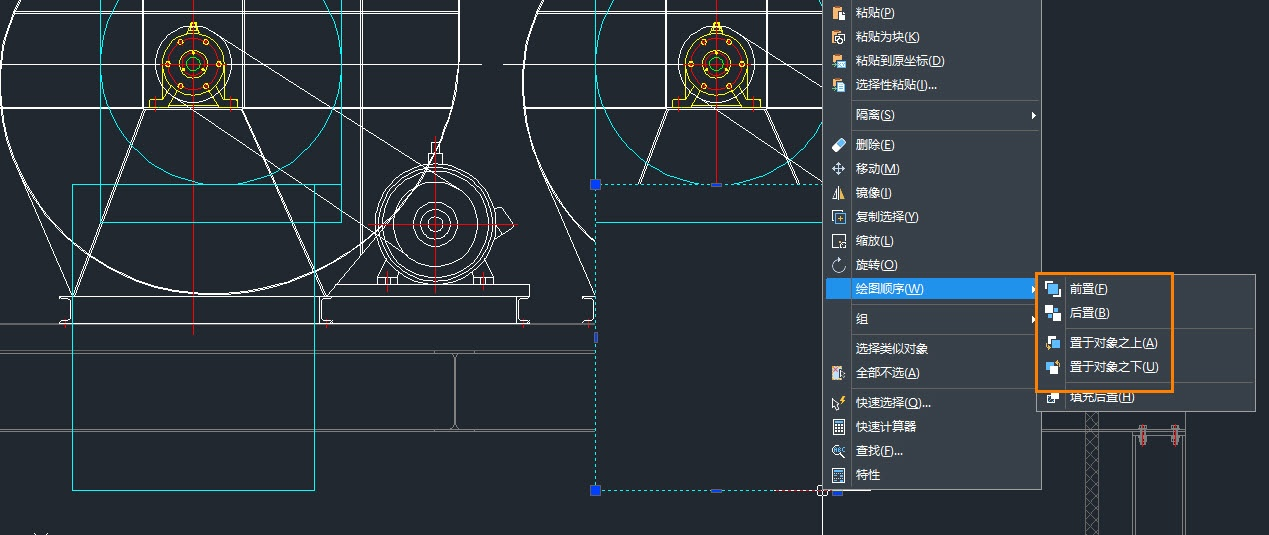Screen dimensions: 1269x535
Task: Select 置于对象之下(U) send under objects
Action: 1146,367
